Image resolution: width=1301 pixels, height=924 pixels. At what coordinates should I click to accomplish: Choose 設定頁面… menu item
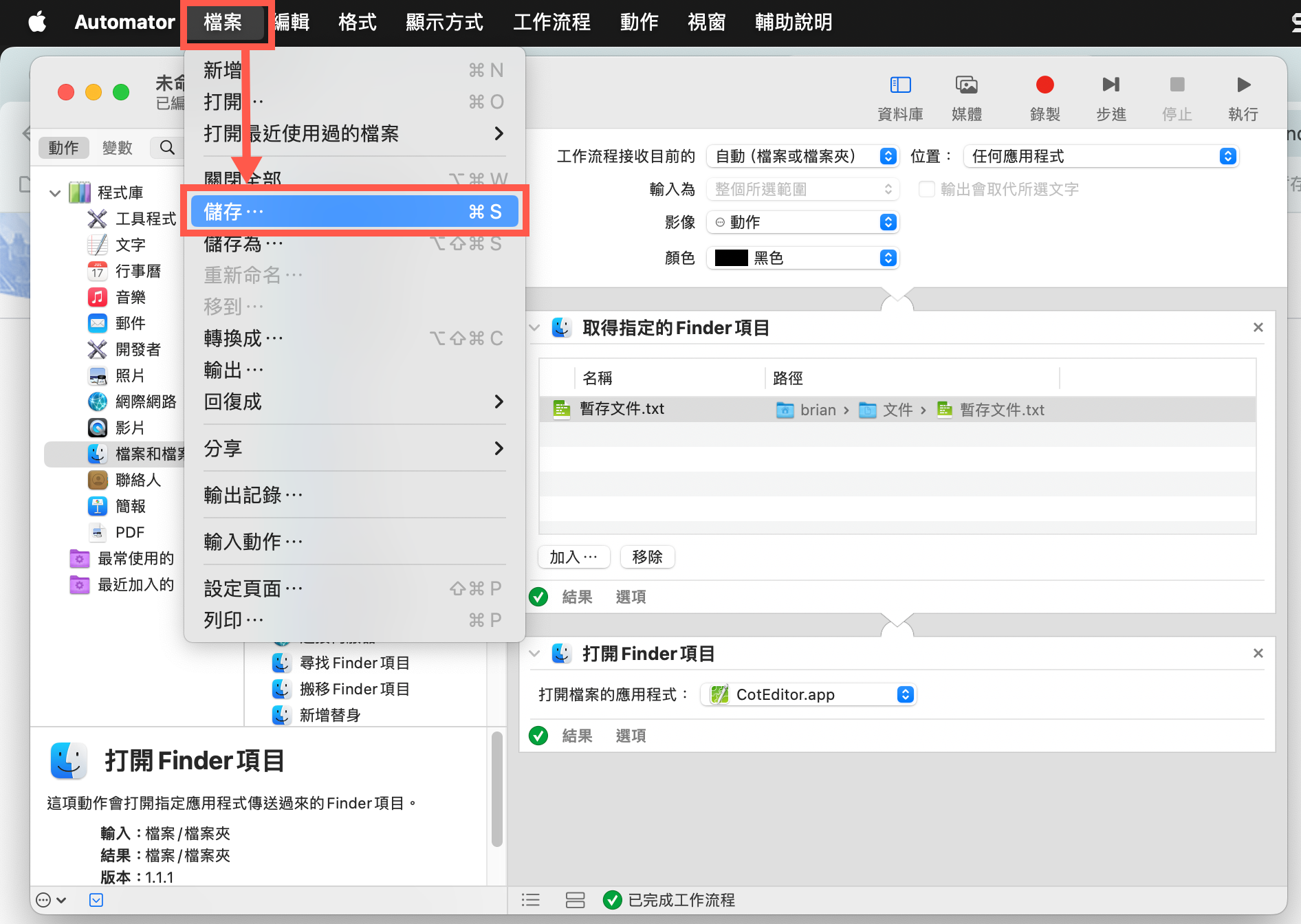pos(354,588)
